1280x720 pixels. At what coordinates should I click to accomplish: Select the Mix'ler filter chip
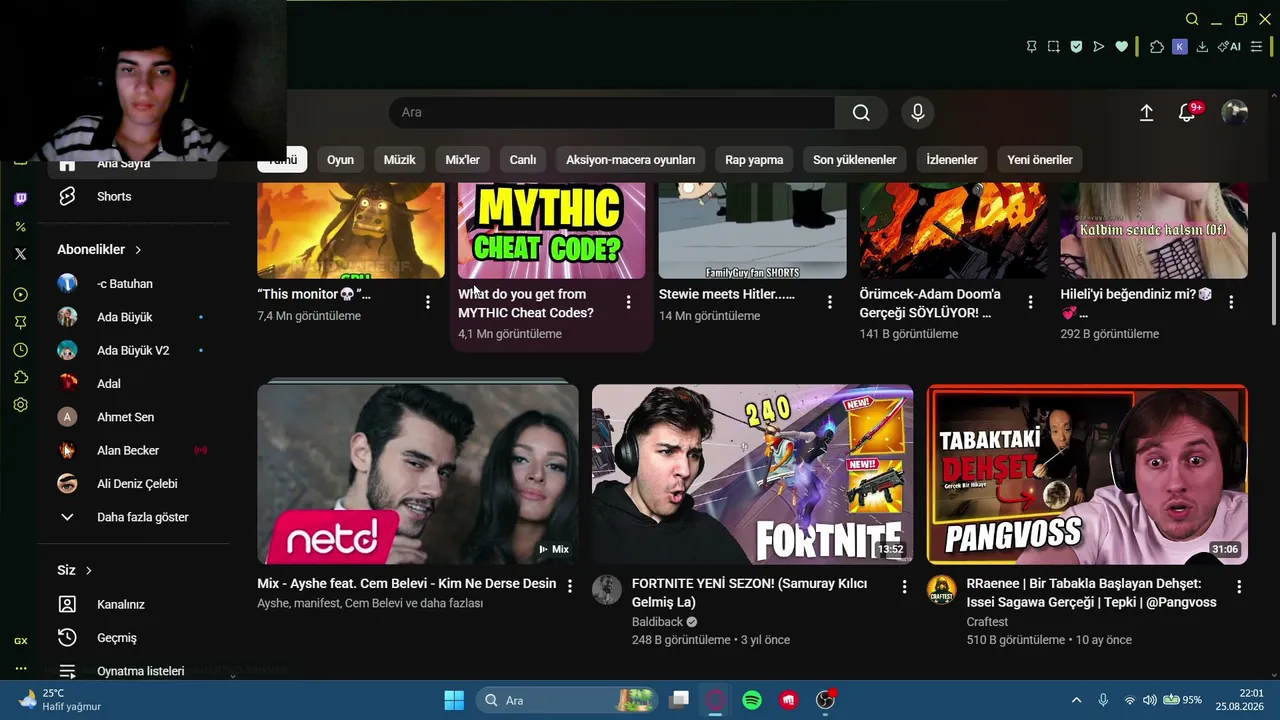(x=462, y=160)
